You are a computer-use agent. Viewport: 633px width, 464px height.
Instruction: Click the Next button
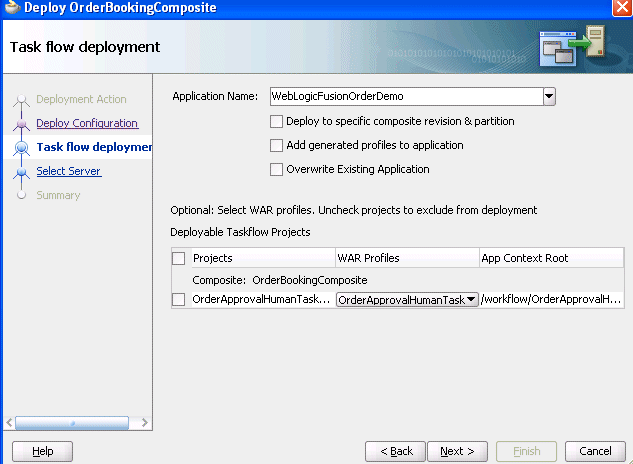(457, 451)
